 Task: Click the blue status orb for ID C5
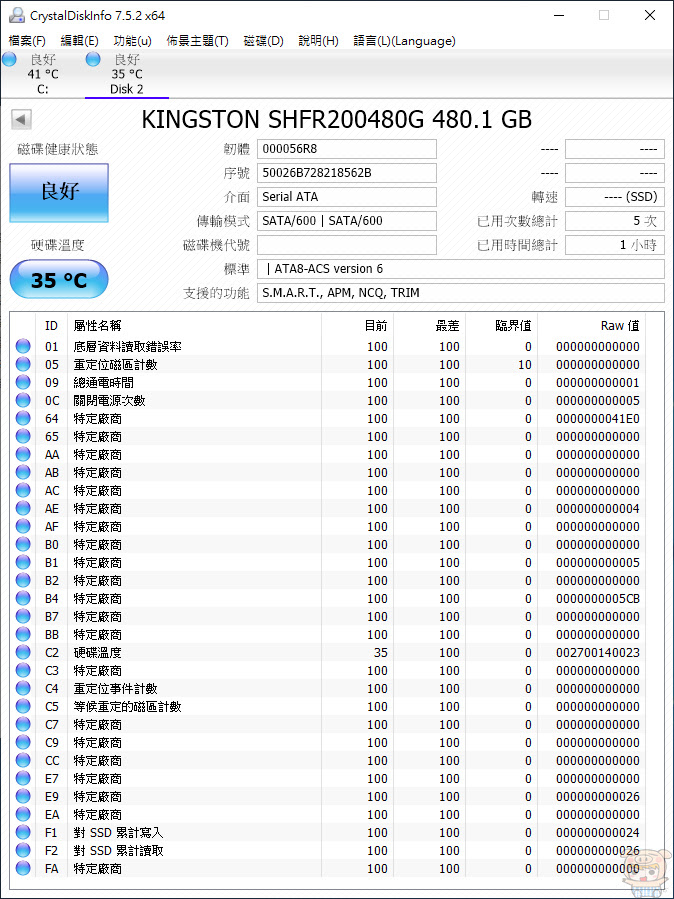23,706
